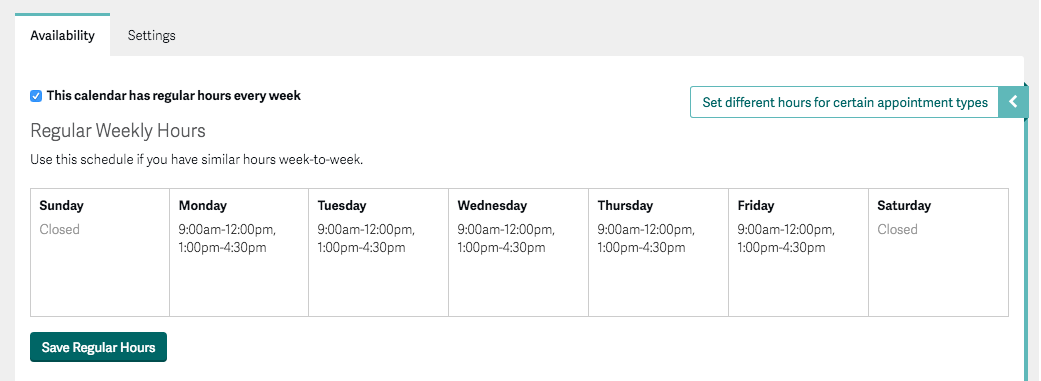Click the regular hours every week label
Viewport: 1041px width, 381px height.
click(x=173, y=96)
